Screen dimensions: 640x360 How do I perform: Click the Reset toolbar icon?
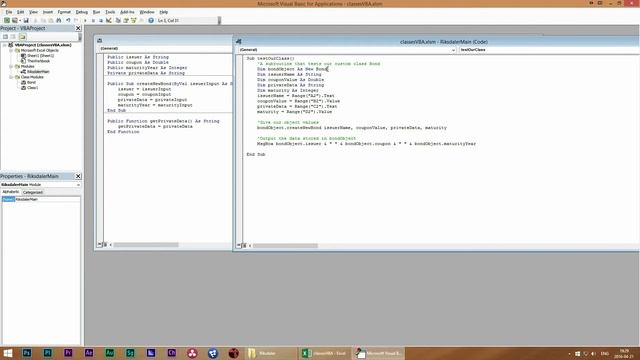pos(101,20)
